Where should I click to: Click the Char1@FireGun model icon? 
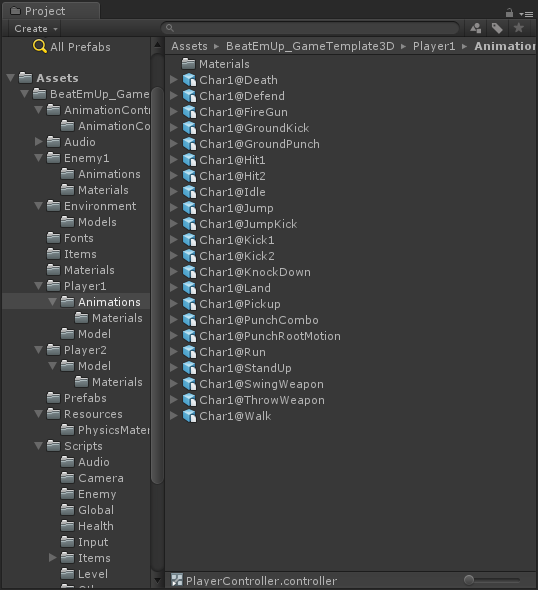click(189, 112)
